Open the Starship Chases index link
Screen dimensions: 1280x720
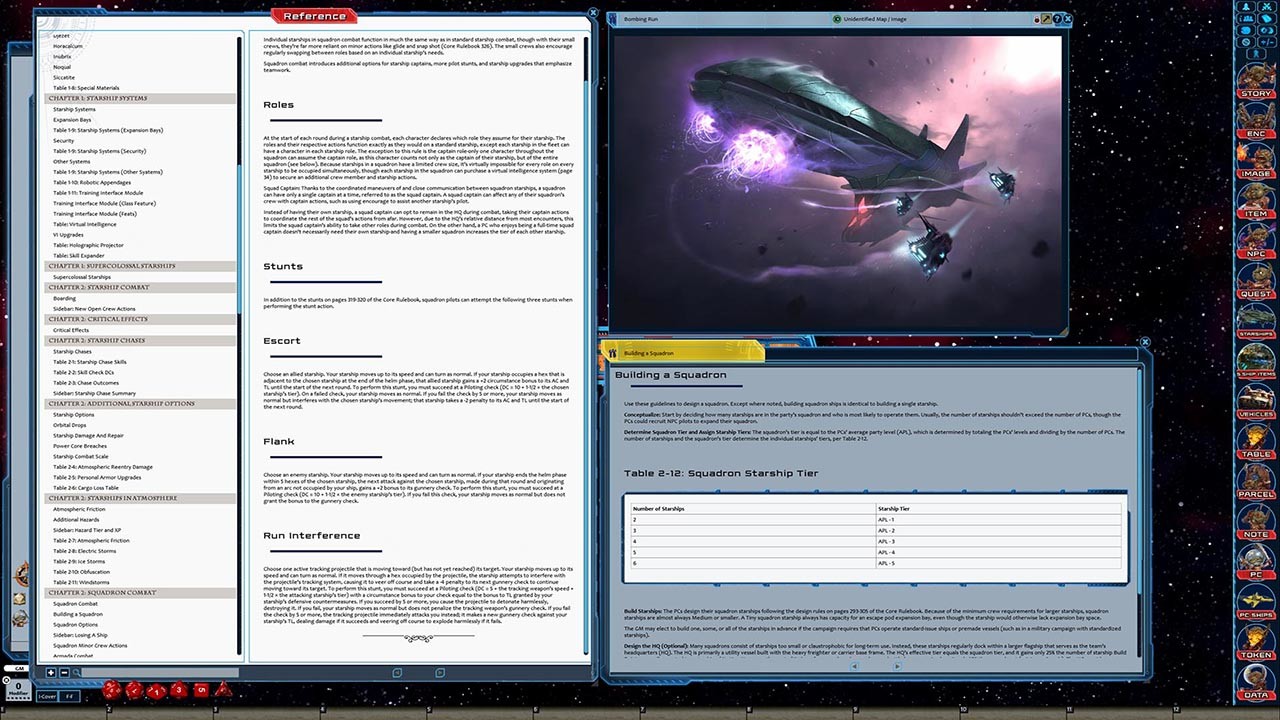[73, 351]
